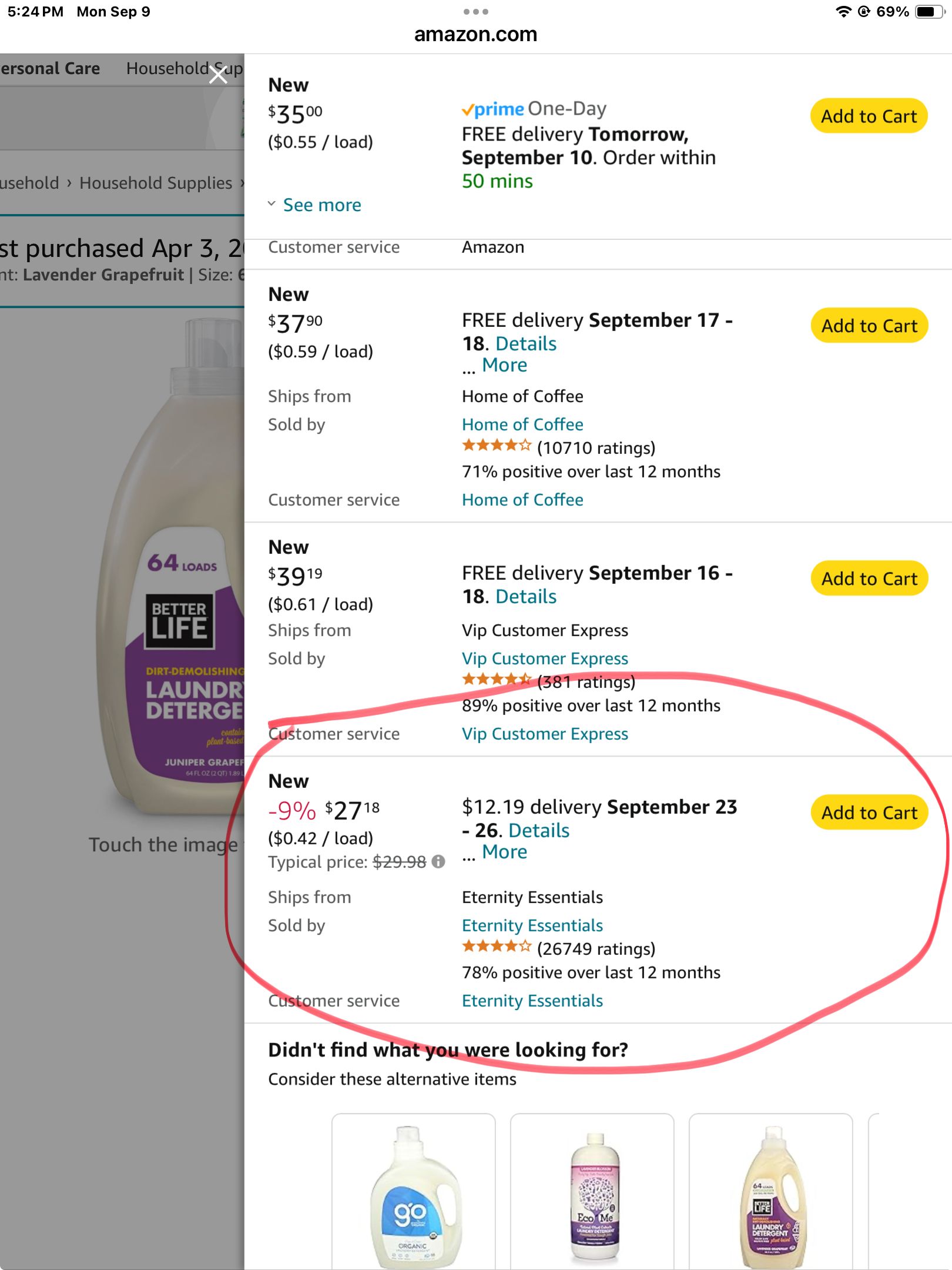The height and width of the screenshot is (1270, 952).
Task: Expand More under $12.19 delivery offer
Action: tap(504, 852)
